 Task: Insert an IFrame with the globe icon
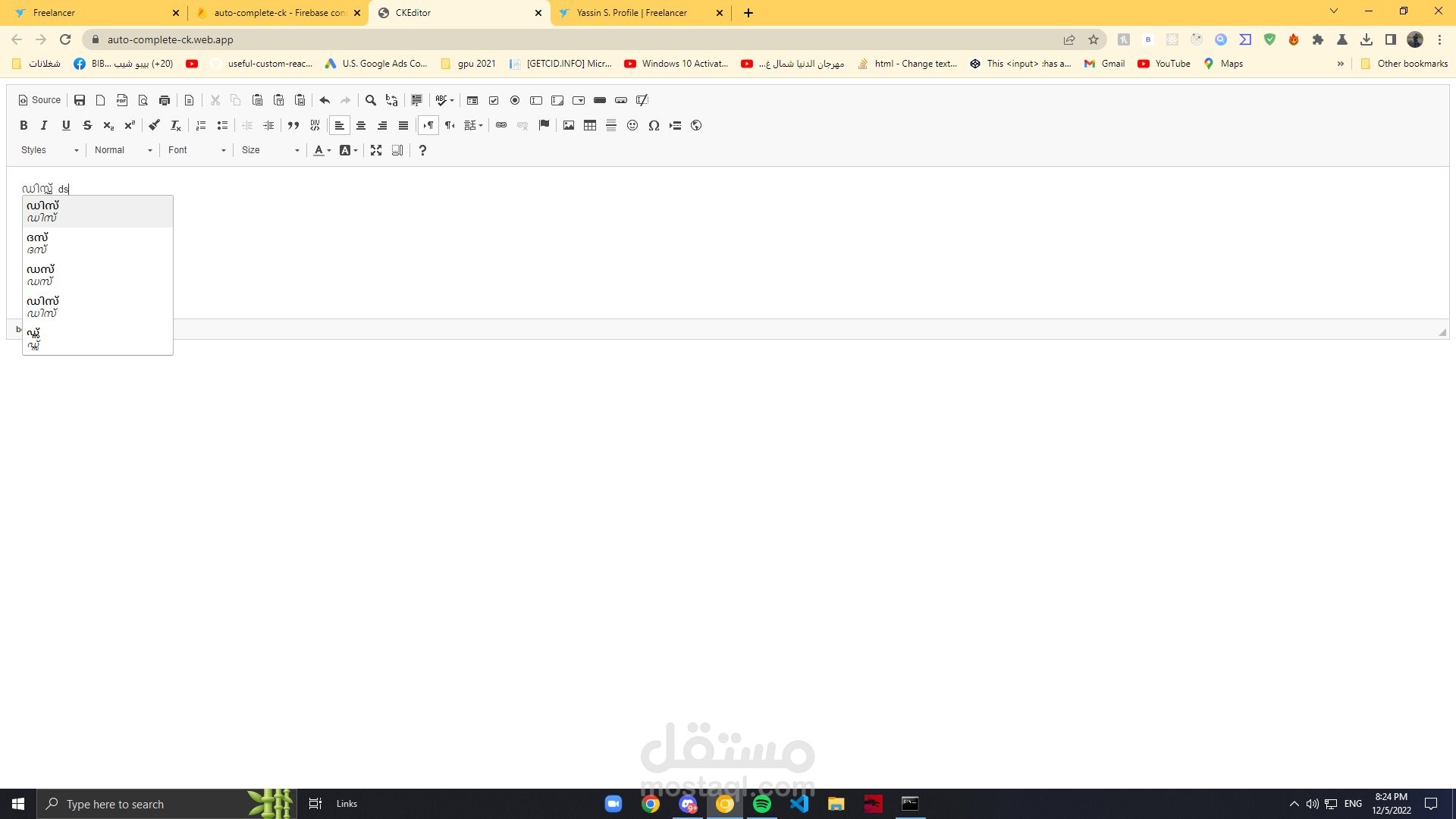[696, 125]
